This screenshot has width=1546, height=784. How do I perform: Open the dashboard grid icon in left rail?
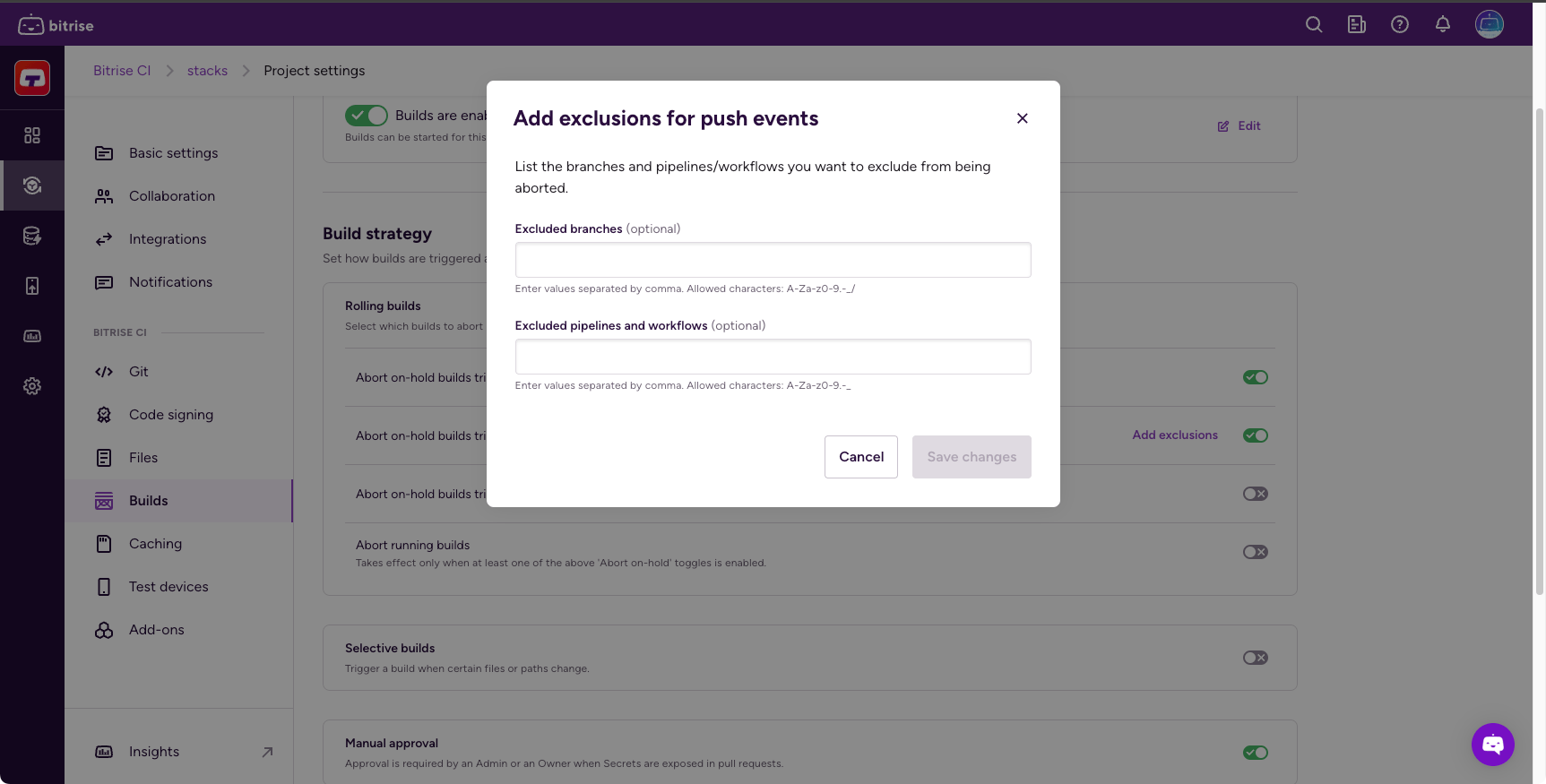tap(32, 135)
